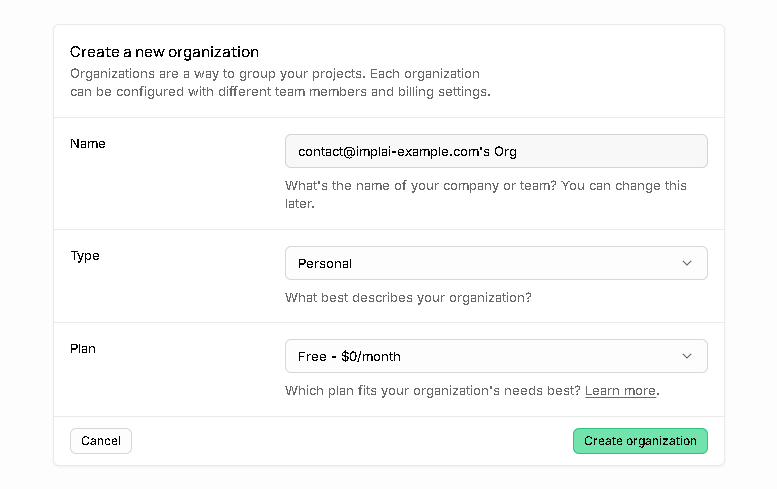Click the 'What best describes your organization?' text
777x489 pixels.
pos(408,298)
